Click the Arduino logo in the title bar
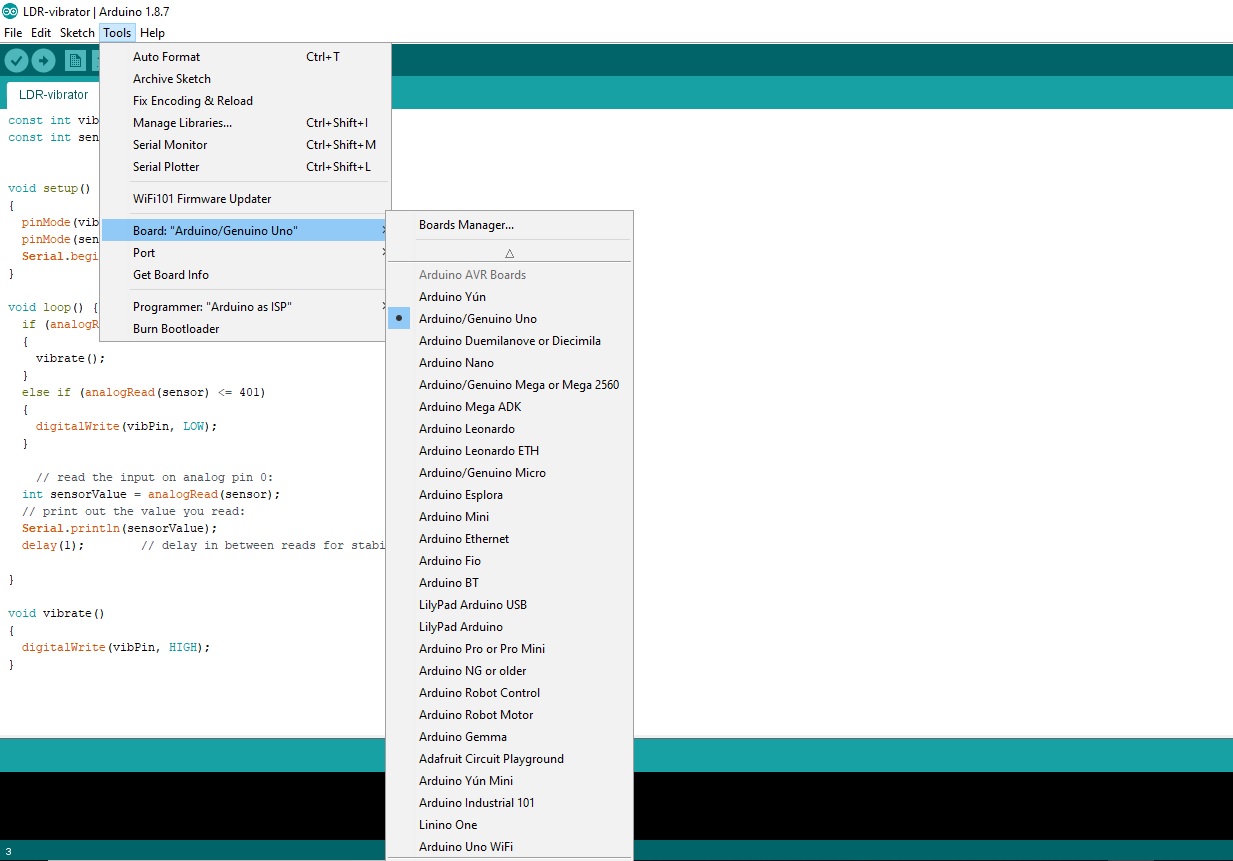 point(10,10)
